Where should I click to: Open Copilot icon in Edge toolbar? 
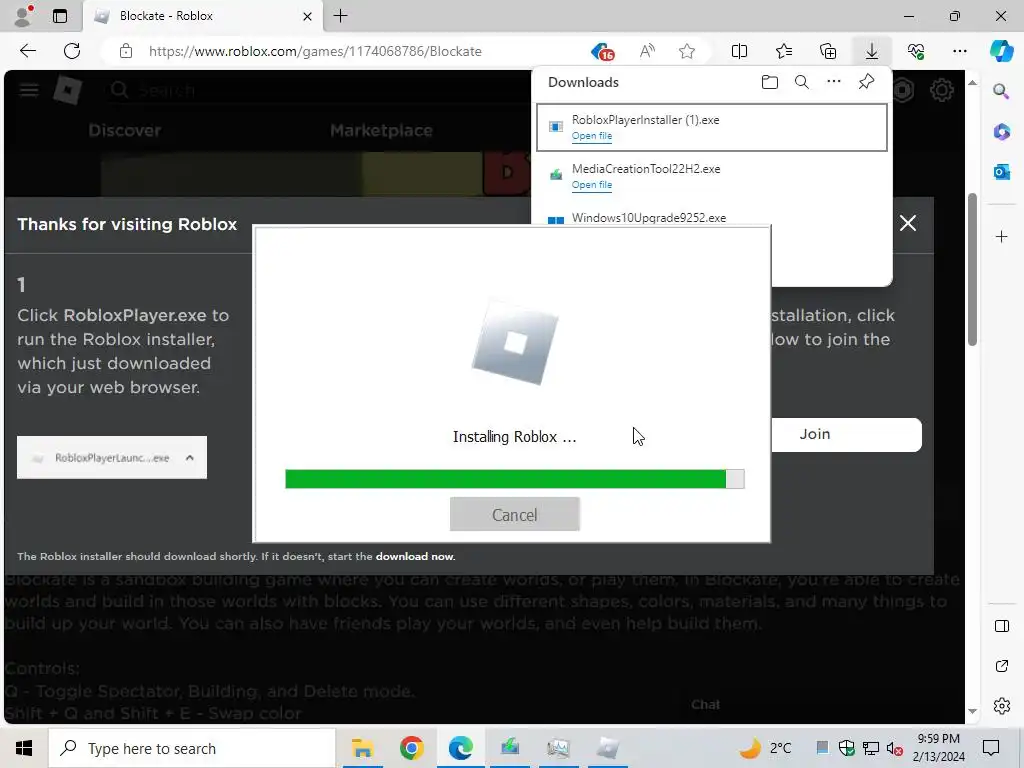click(x=1001, y=51)
